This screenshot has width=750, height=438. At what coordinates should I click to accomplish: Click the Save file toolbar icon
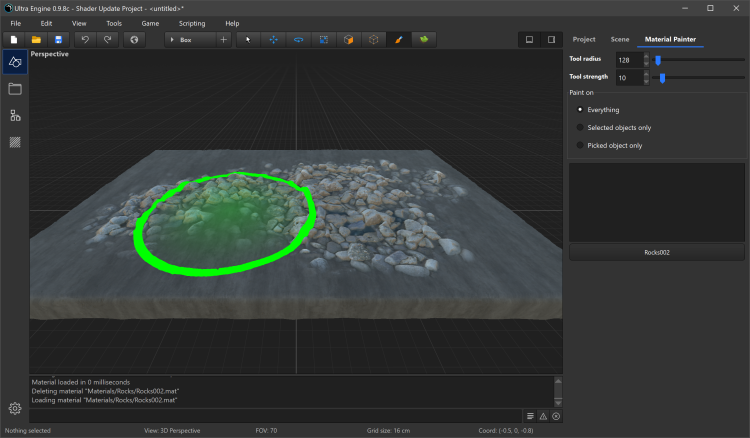click(59, 40)
